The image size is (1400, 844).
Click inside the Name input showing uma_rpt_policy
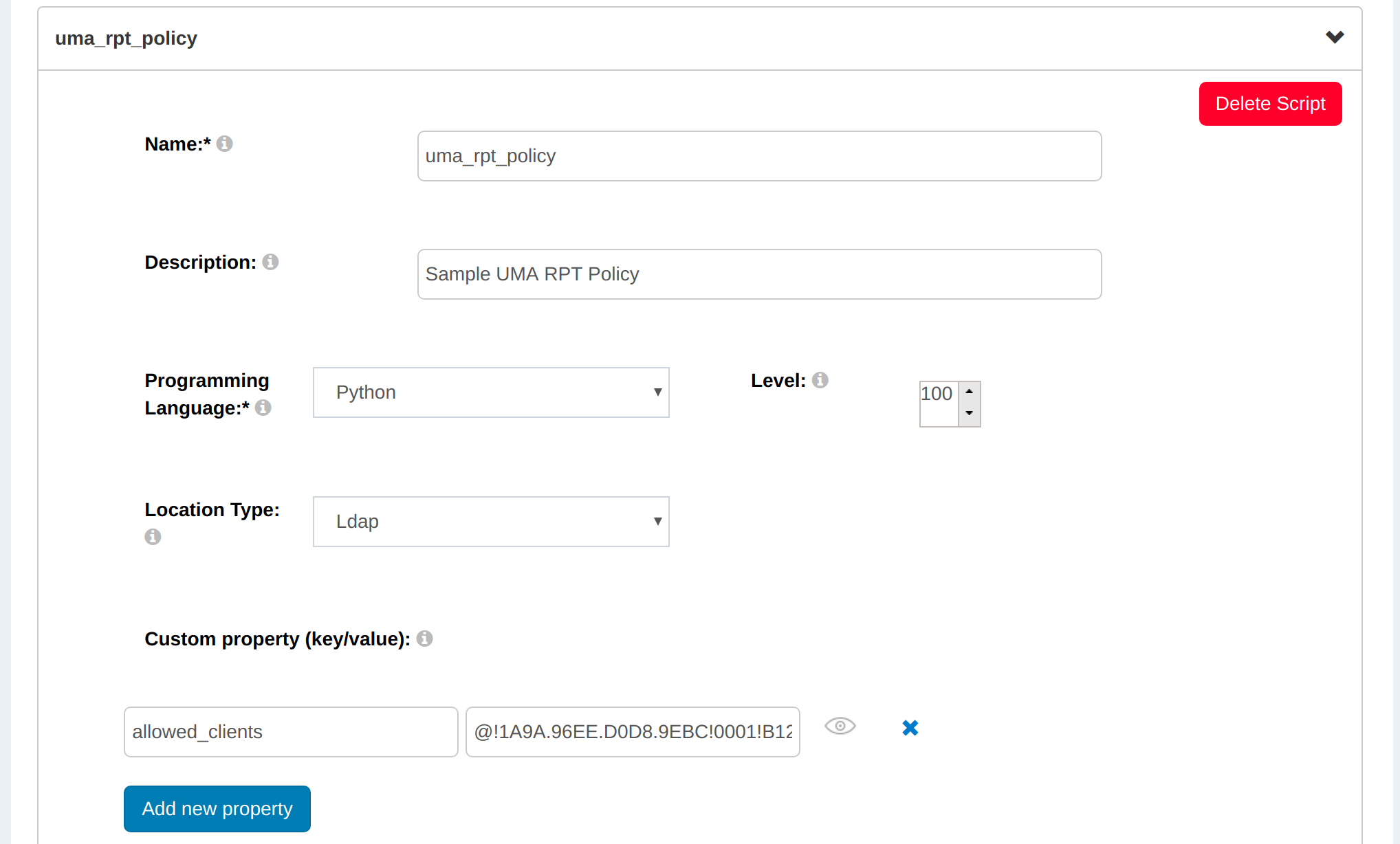tap(758, 156)
